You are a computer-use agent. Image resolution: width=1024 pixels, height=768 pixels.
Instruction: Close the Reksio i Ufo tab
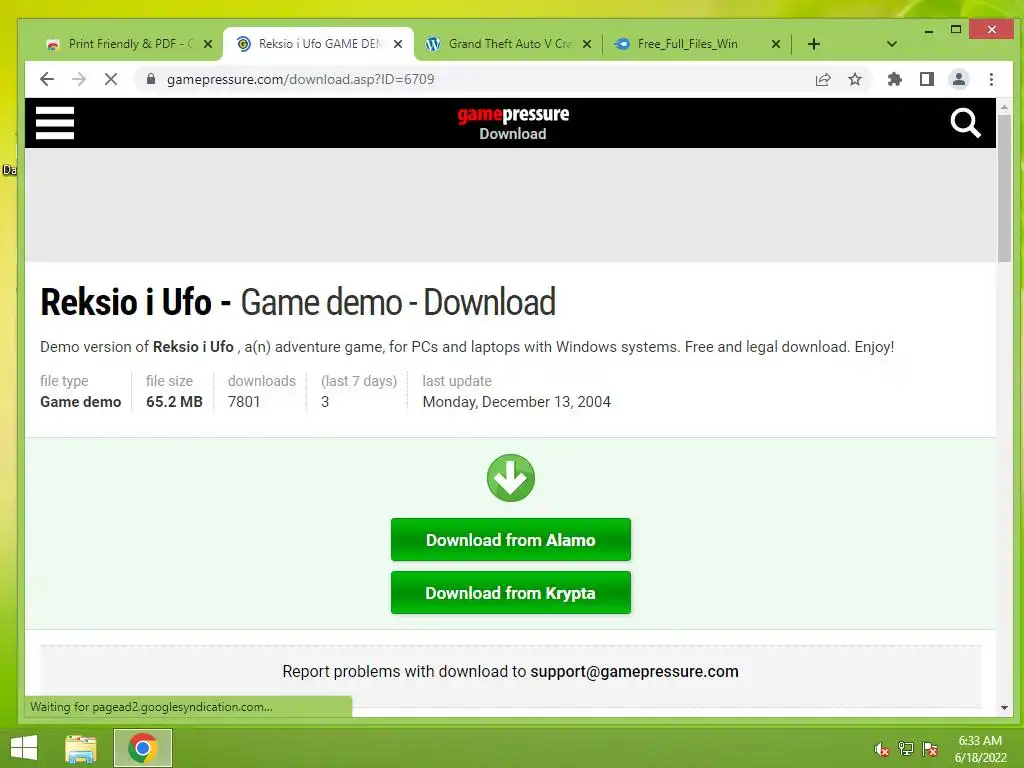[398, 44]
